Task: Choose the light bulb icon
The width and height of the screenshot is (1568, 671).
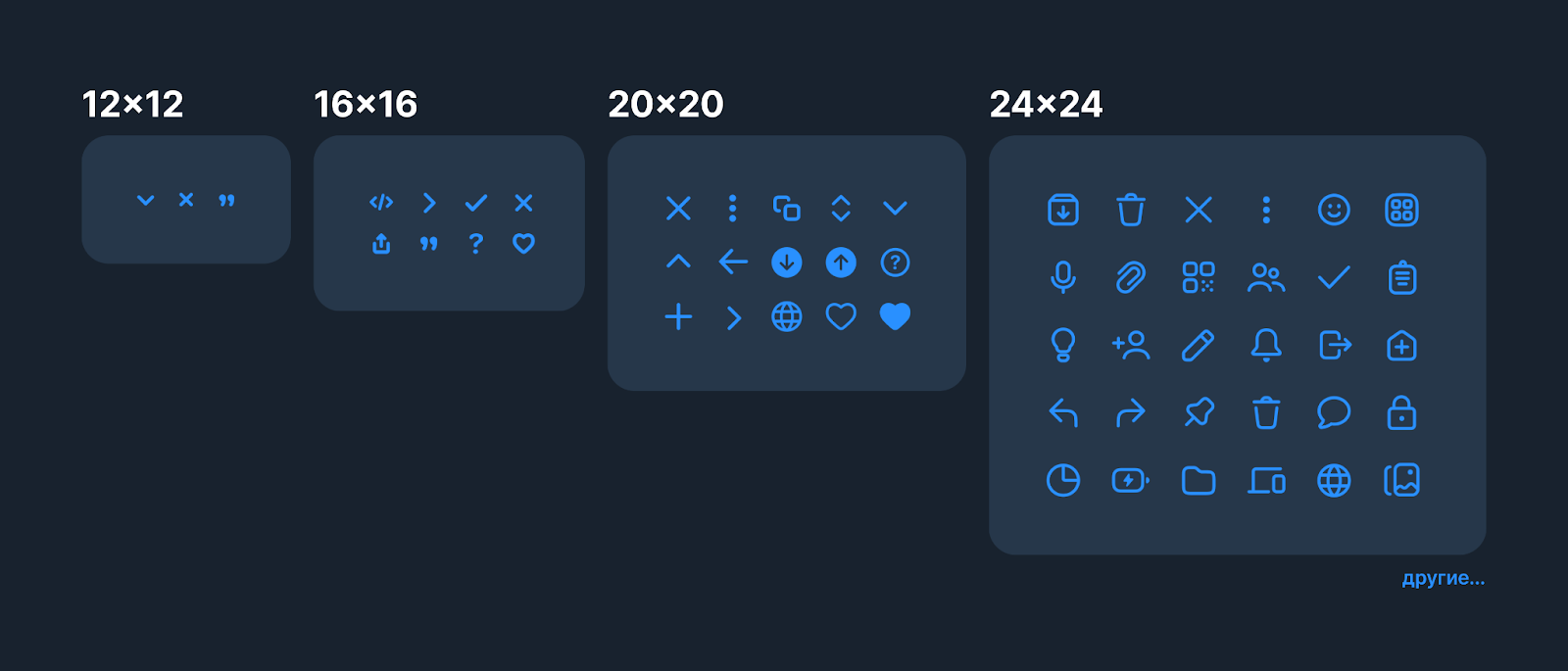Action: tap(1062, 345)
